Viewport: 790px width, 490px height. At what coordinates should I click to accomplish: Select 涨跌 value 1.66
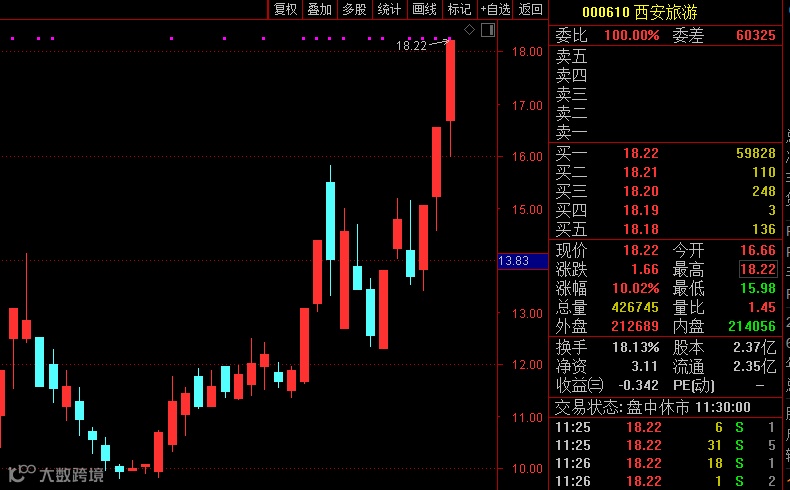[x=645, y=269]
